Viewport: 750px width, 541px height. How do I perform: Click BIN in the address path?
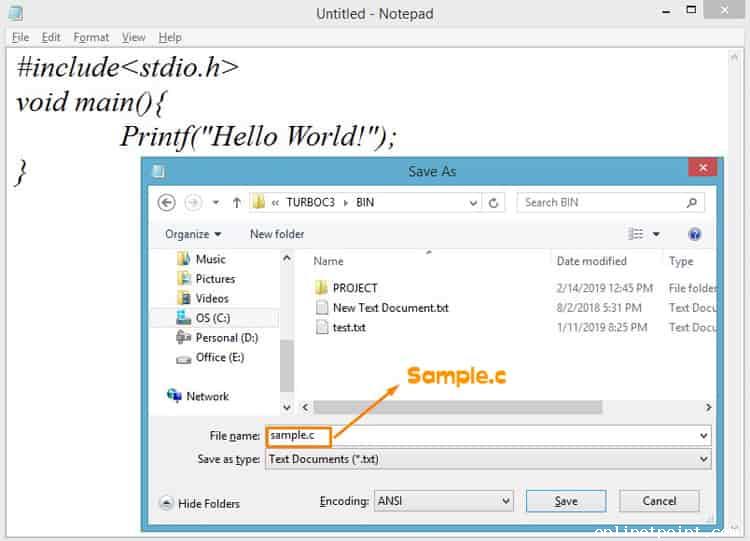click(365, 202)
